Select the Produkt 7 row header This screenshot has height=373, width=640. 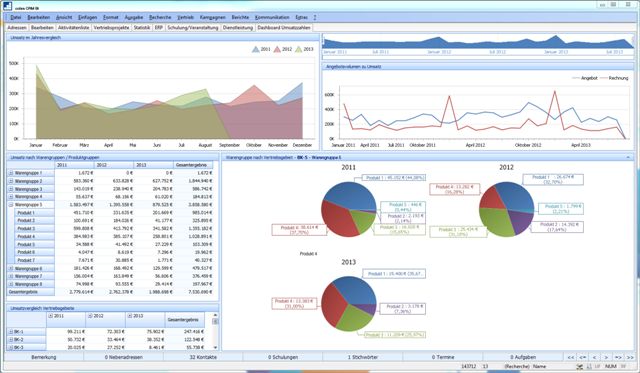coord(35,260)
